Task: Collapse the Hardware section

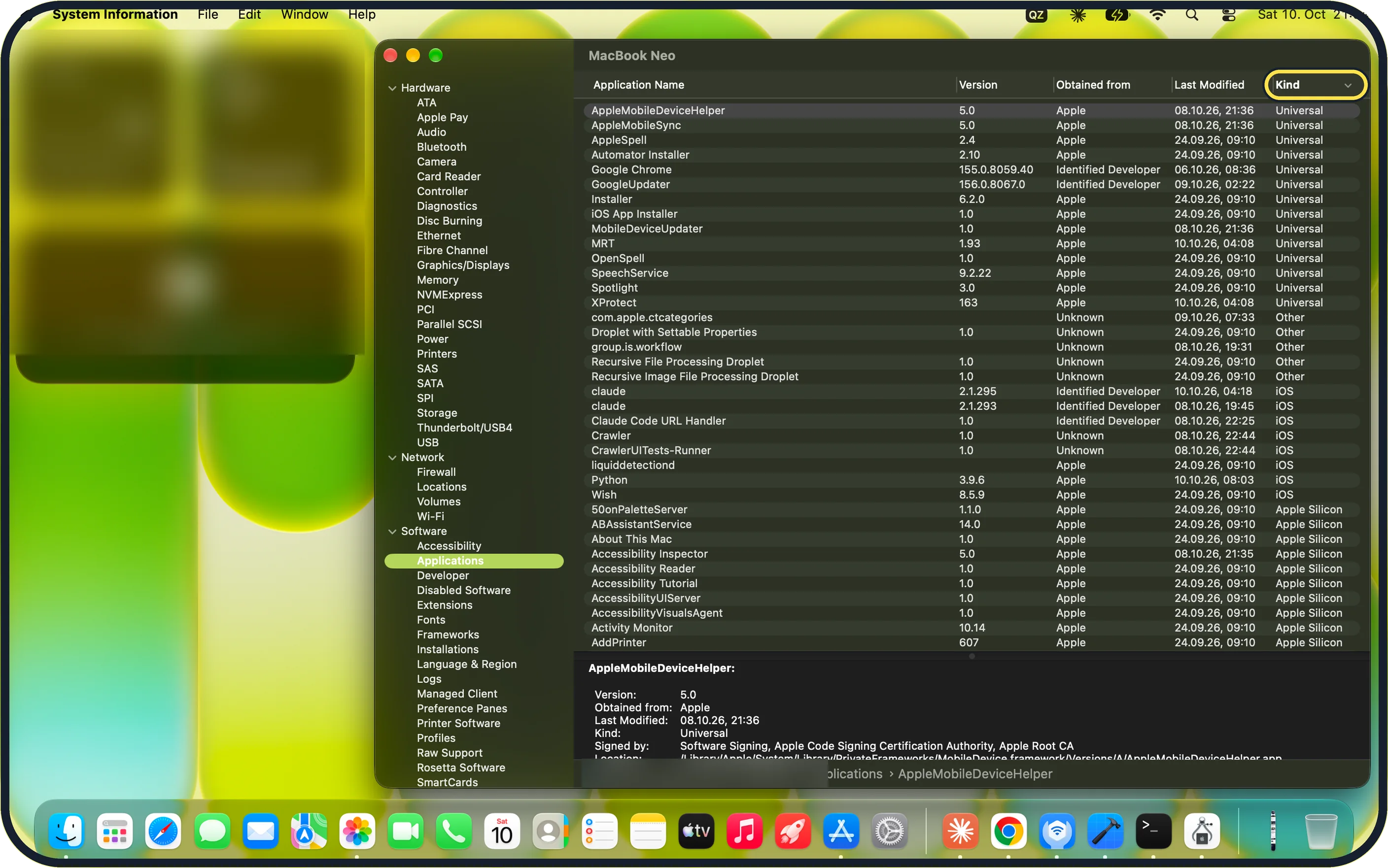Action: tap(392, 88)
